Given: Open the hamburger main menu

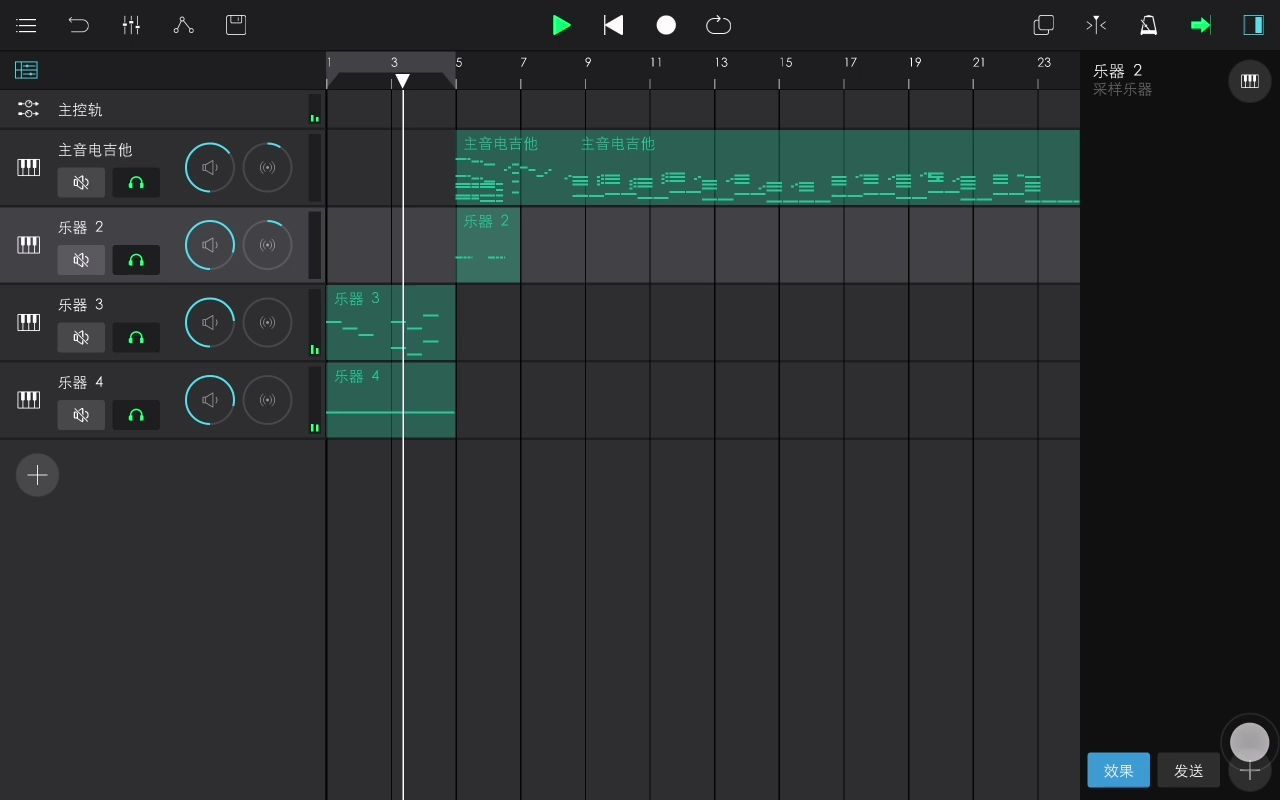Looking at the screenshot, I should tap(26, 25).
